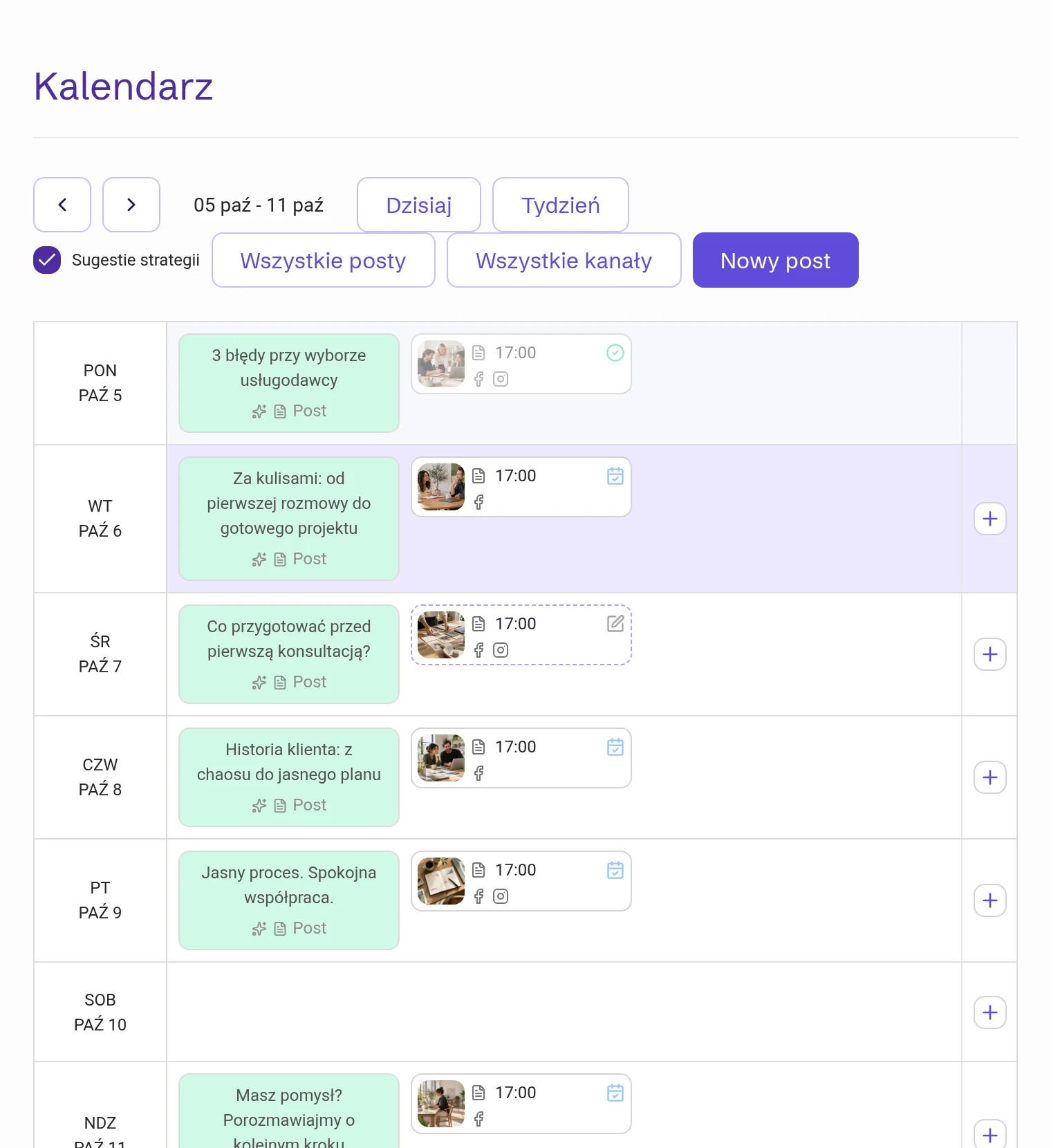Open Thursday post thumbnail image
Image resolution: width=1051 pixels, height=1148 pixels.
point(441,758)
